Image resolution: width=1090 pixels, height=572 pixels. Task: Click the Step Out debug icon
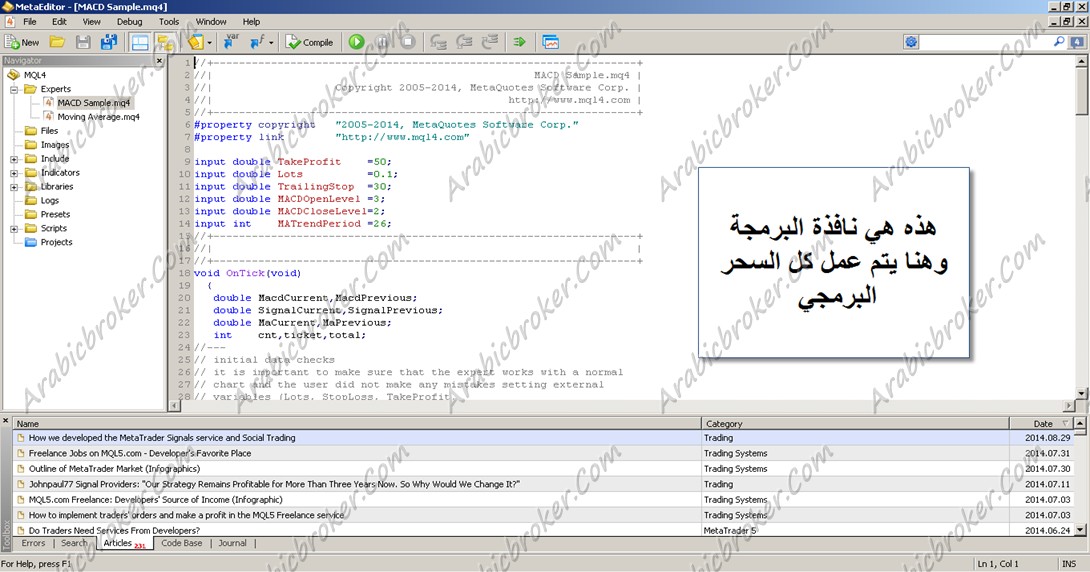click(490, 42)
